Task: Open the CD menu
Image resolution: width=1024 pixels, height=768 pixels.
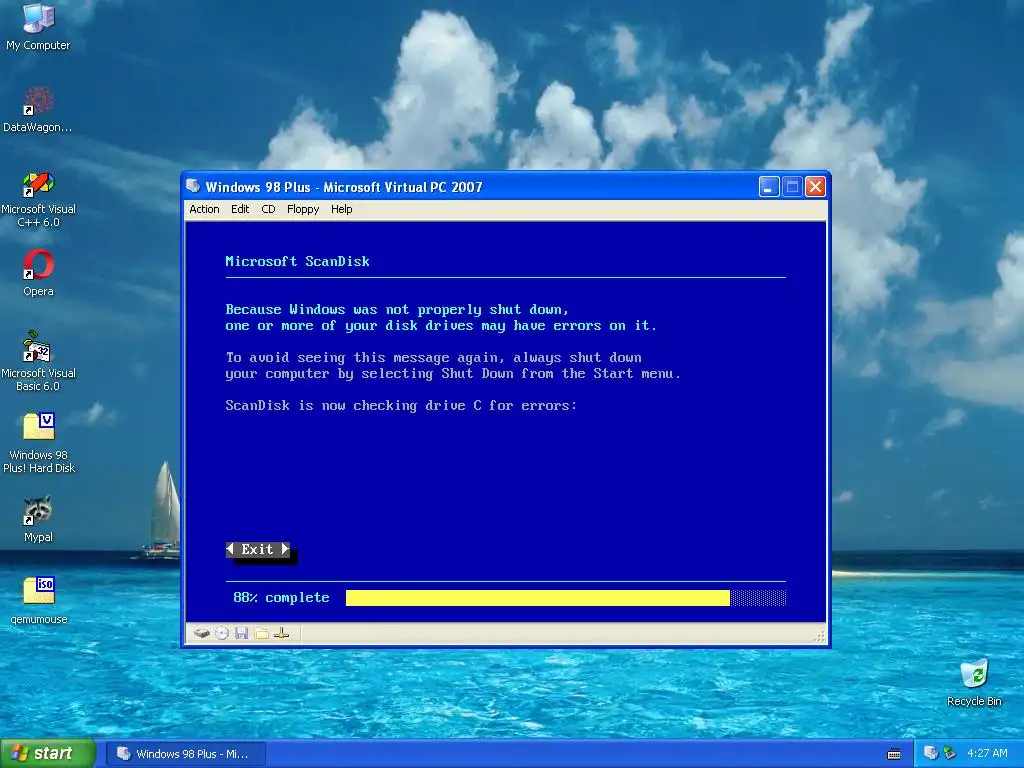Action: [268, 209]
